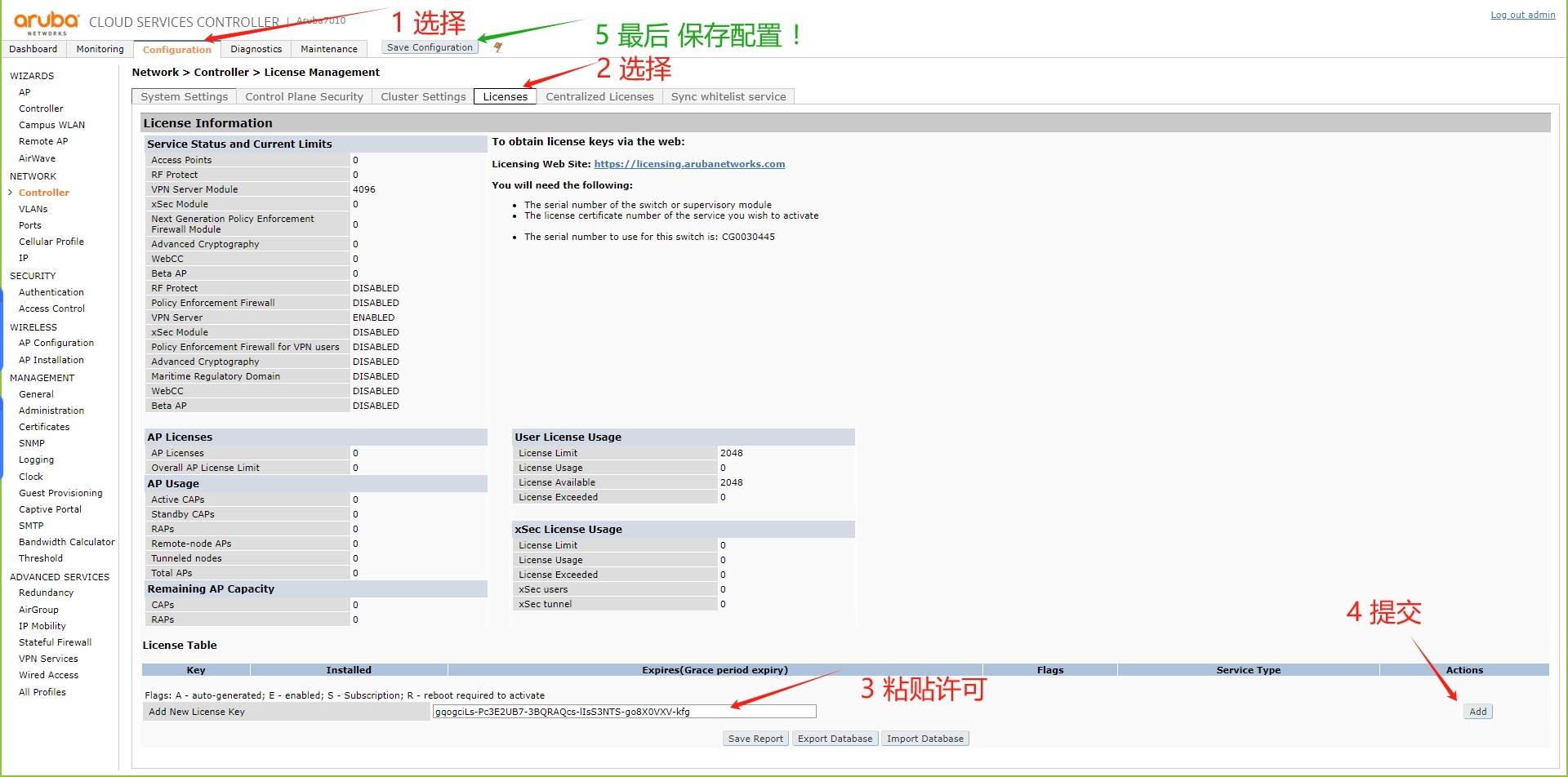This screenshot has height=777, width=1568.
Task: Click the pending changes icon beside Save Configuration
Action: [x=497, y=47]
